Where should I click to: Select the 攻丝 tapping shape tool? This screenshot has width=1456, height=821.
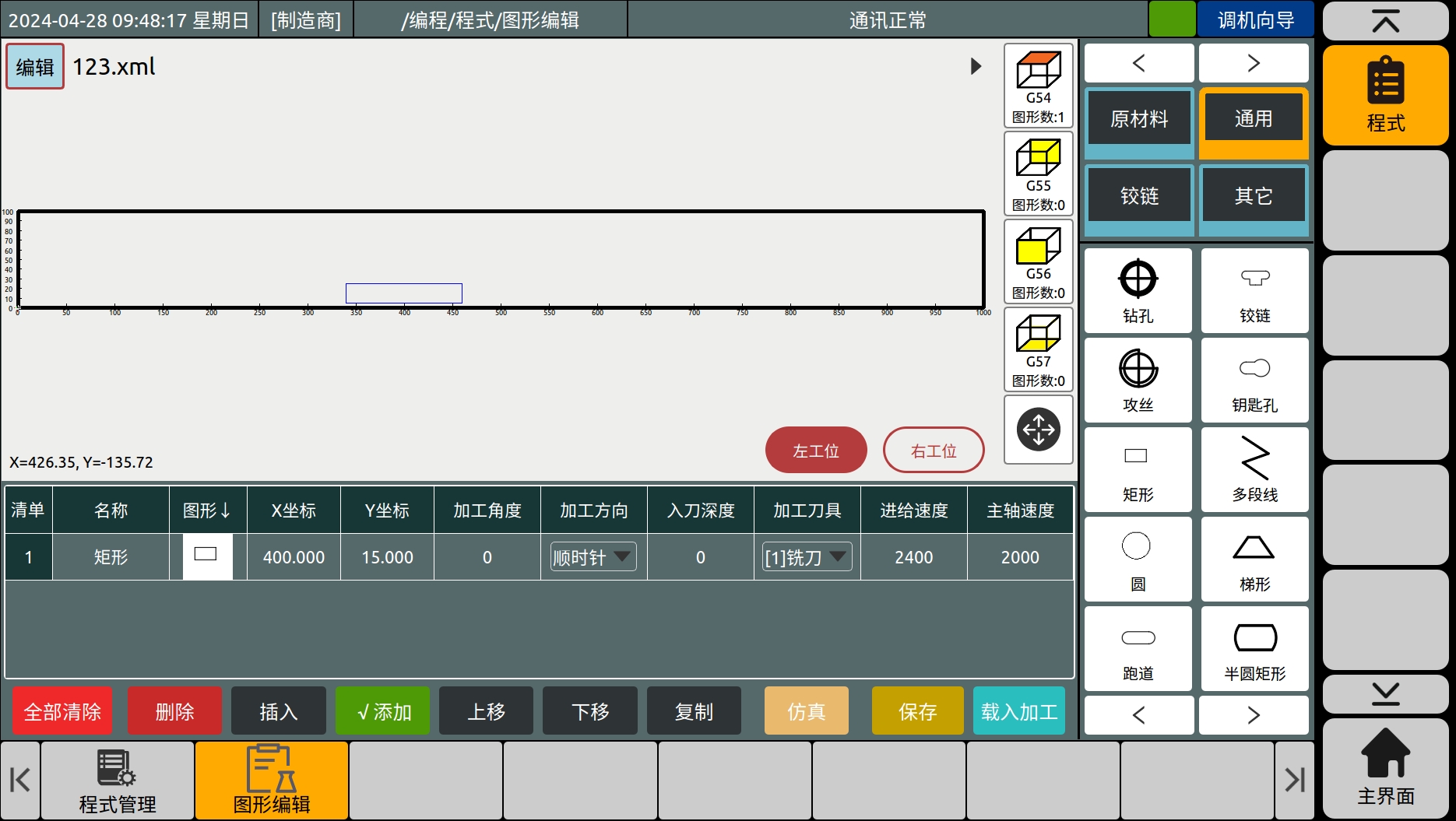click(1138, 380)
